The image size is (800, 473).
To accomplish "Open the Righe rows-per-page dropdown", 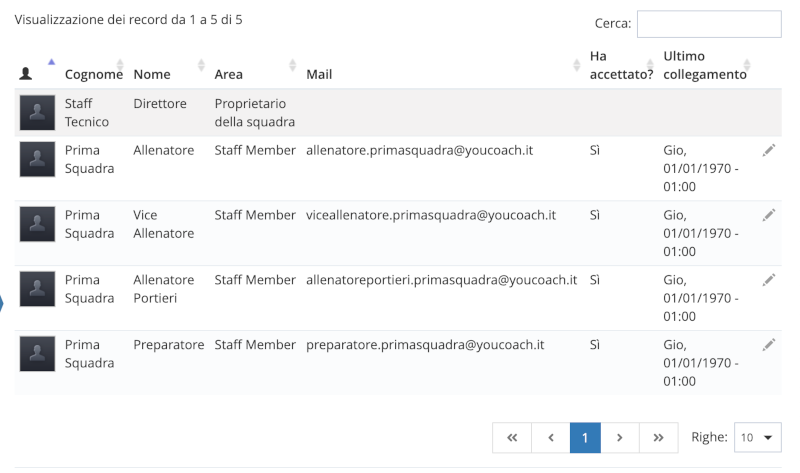I will click(x=758, y=437).
